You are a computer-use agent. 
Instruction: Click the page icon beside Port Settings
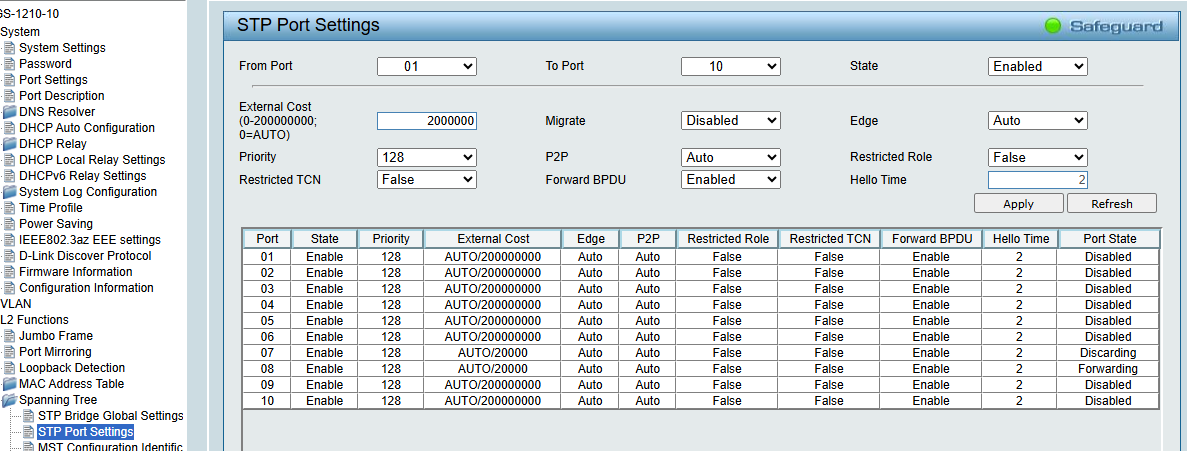(10, 80)
